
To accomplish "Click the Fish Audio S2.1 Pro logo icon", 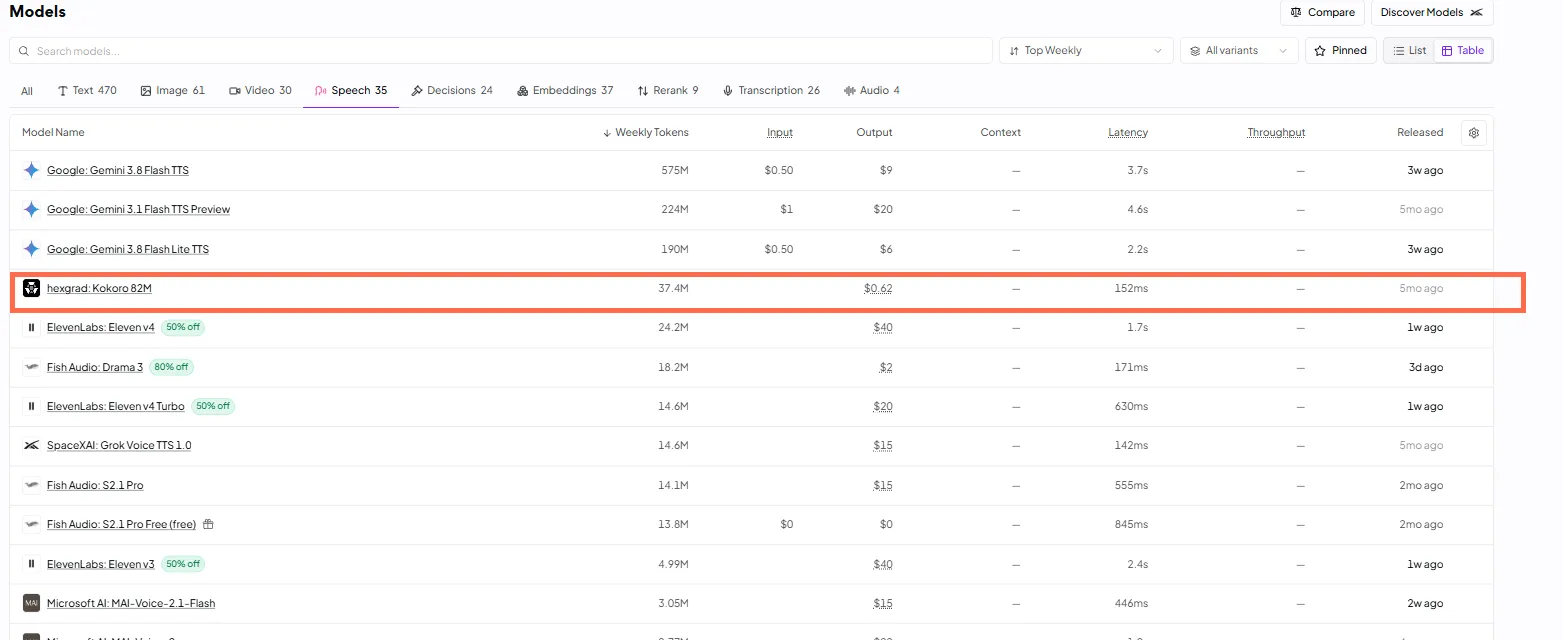I will pos(31,485).
